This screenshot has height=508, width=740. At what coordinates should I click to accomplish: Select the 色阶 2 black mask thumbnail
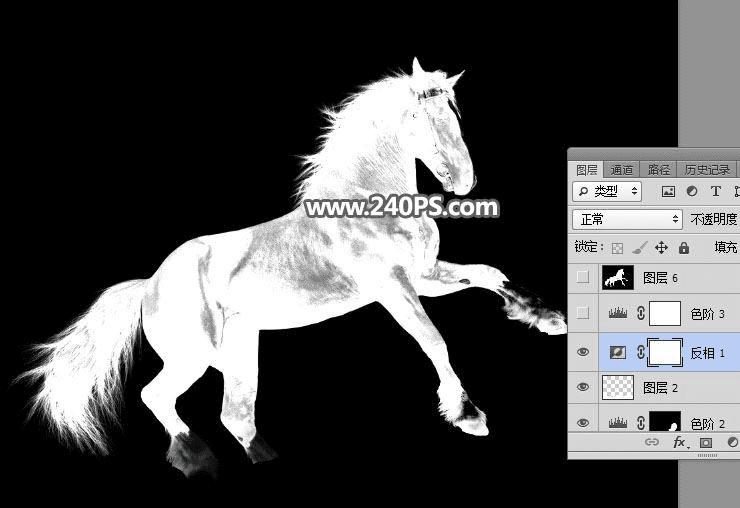[x=665, y=421]
